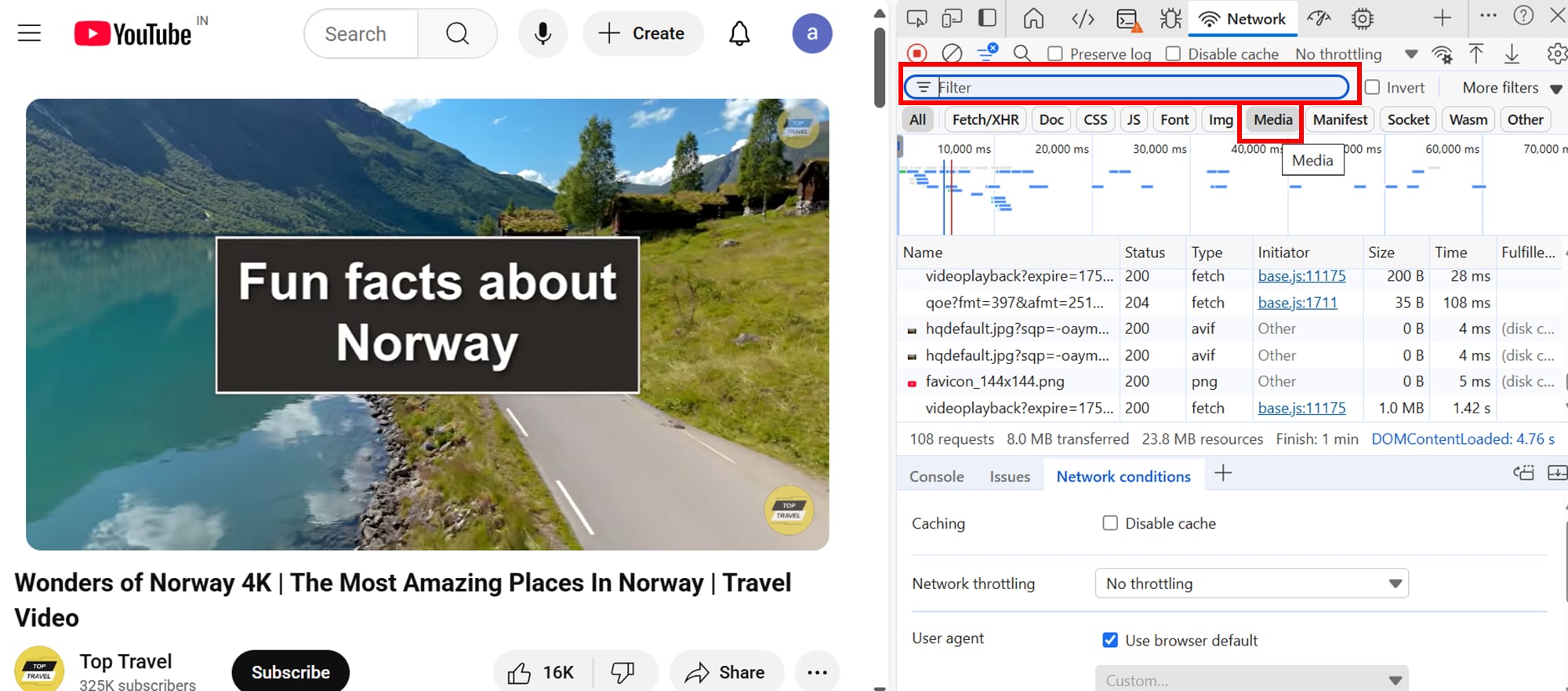Stop recording network log

[916, 53]
